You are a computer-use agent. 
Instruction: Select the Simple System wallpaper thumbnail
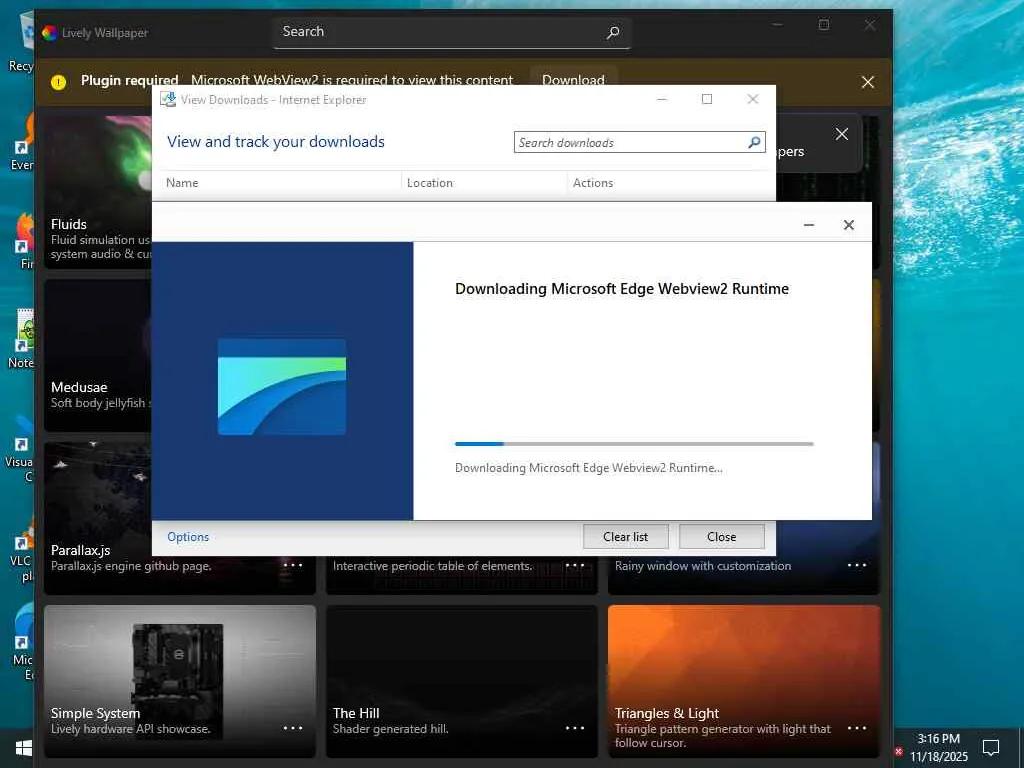point(180,681)
